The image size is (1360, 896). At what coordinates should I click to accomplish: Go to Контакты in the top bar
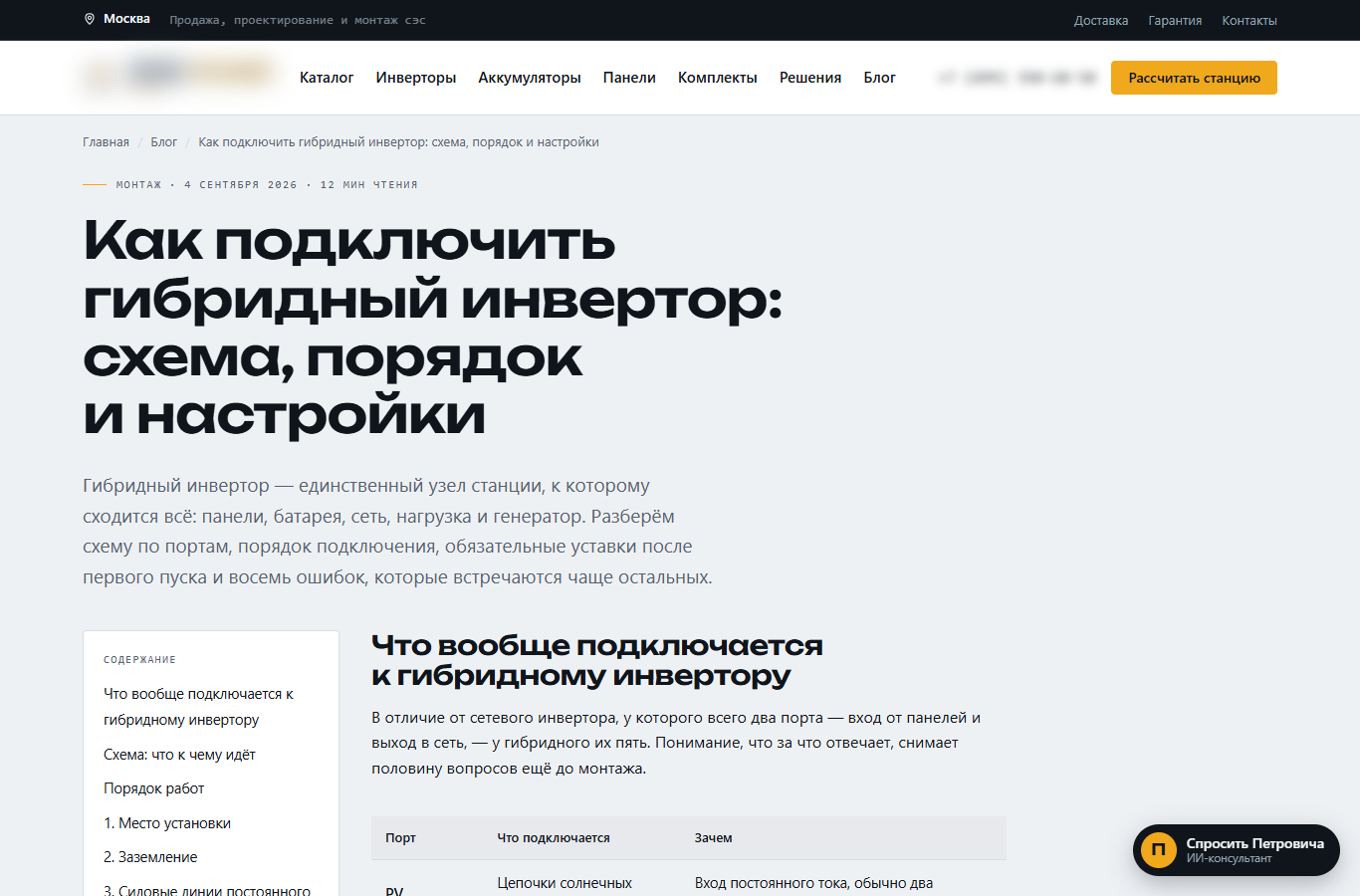tap(1249, 21)
